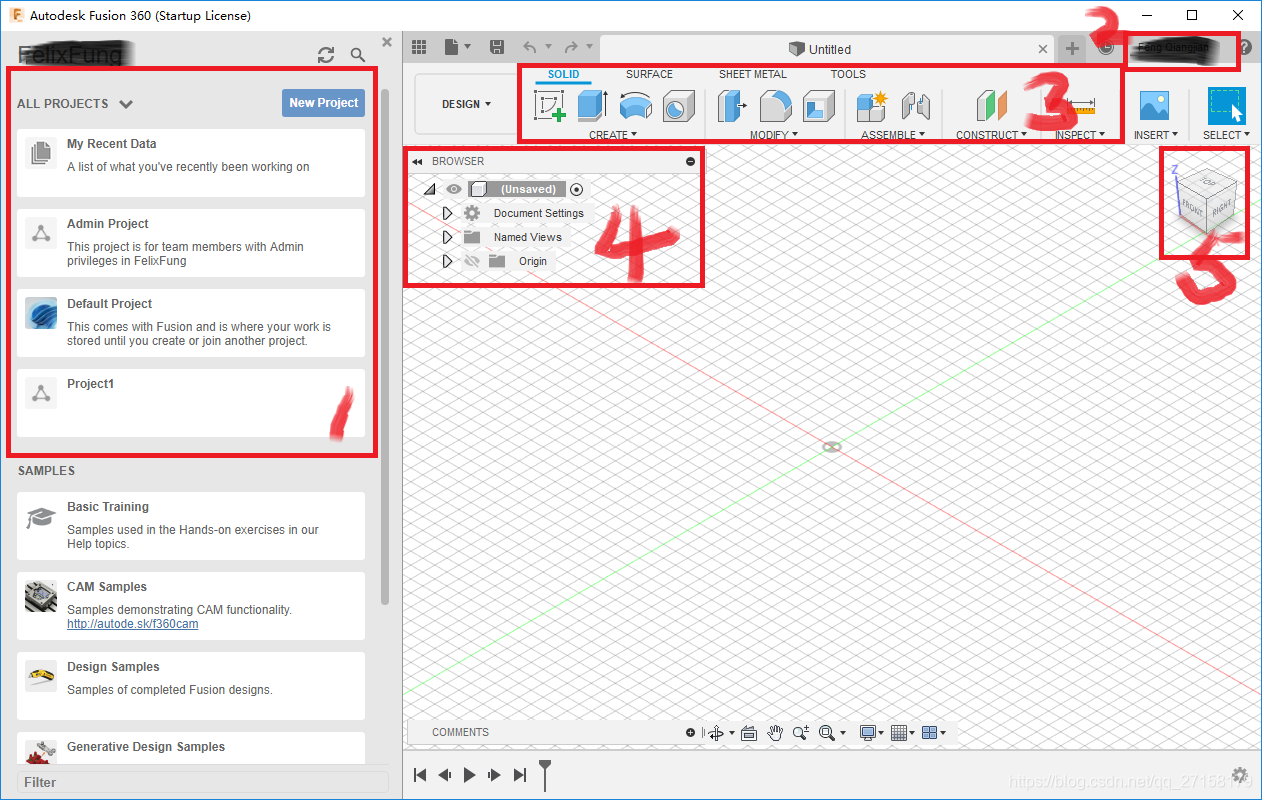
Task: Open the Design workspace dropdown
Action: tap(467, 104)
